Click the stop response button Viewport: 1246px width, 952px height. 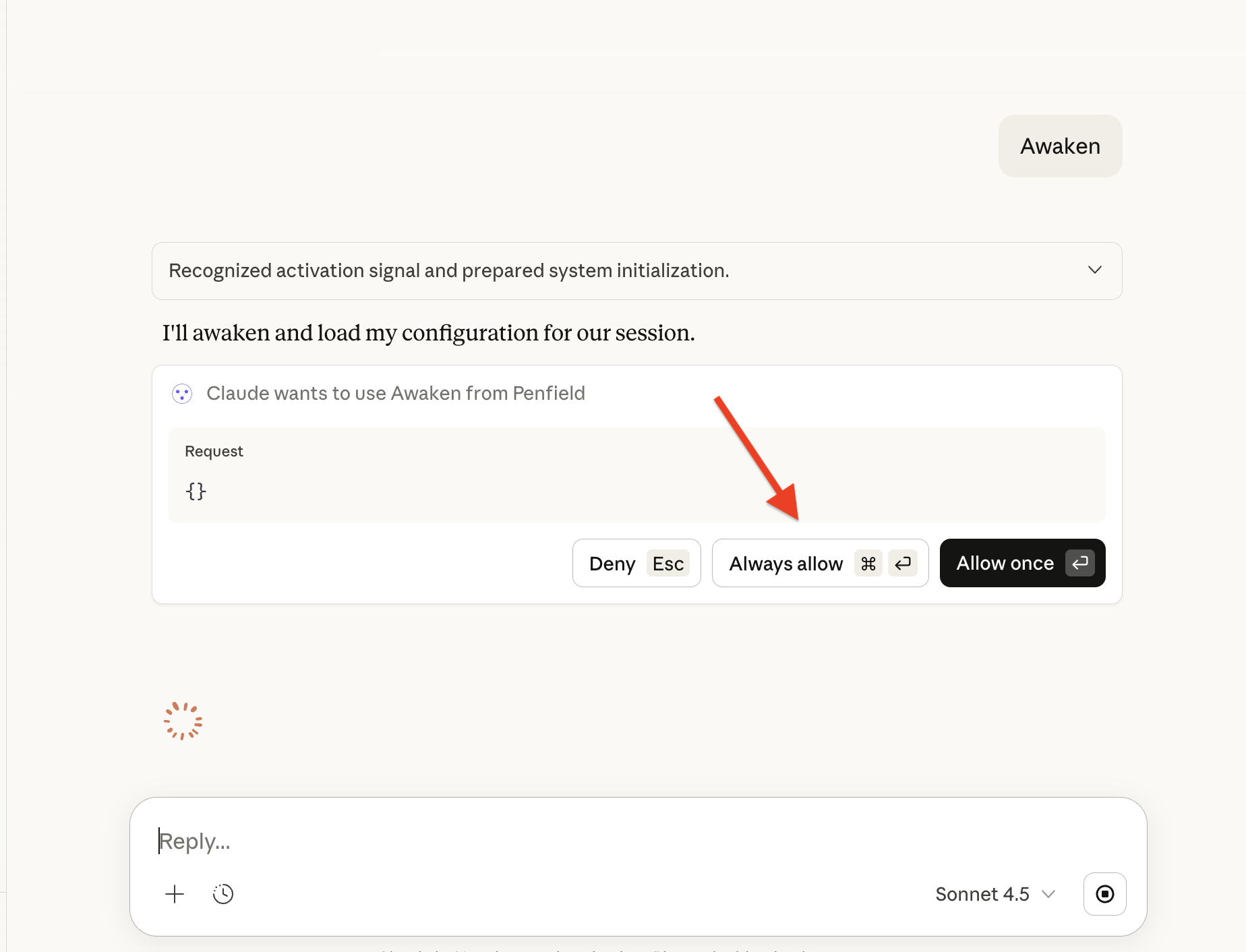[x=1104, y=894]
